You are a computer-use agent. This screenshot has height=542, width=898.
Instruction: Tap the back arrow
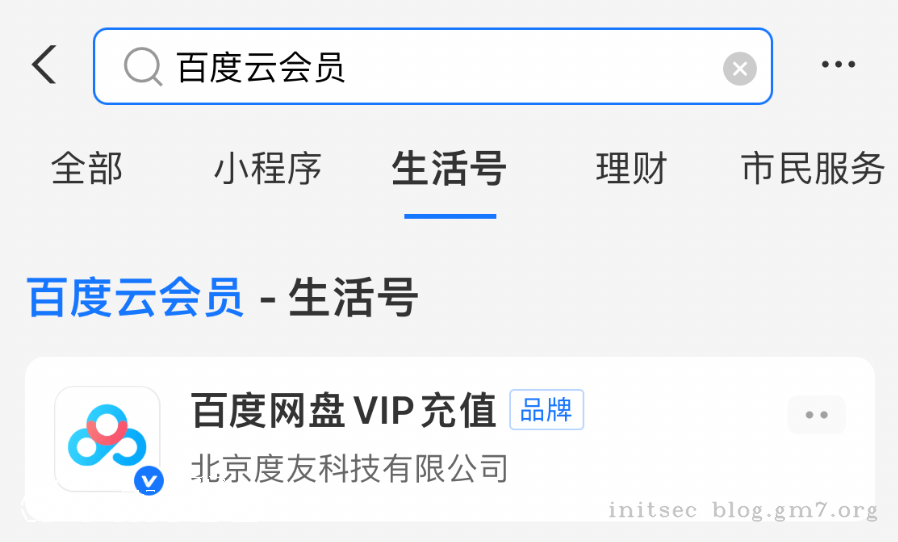tap(44, 65)
